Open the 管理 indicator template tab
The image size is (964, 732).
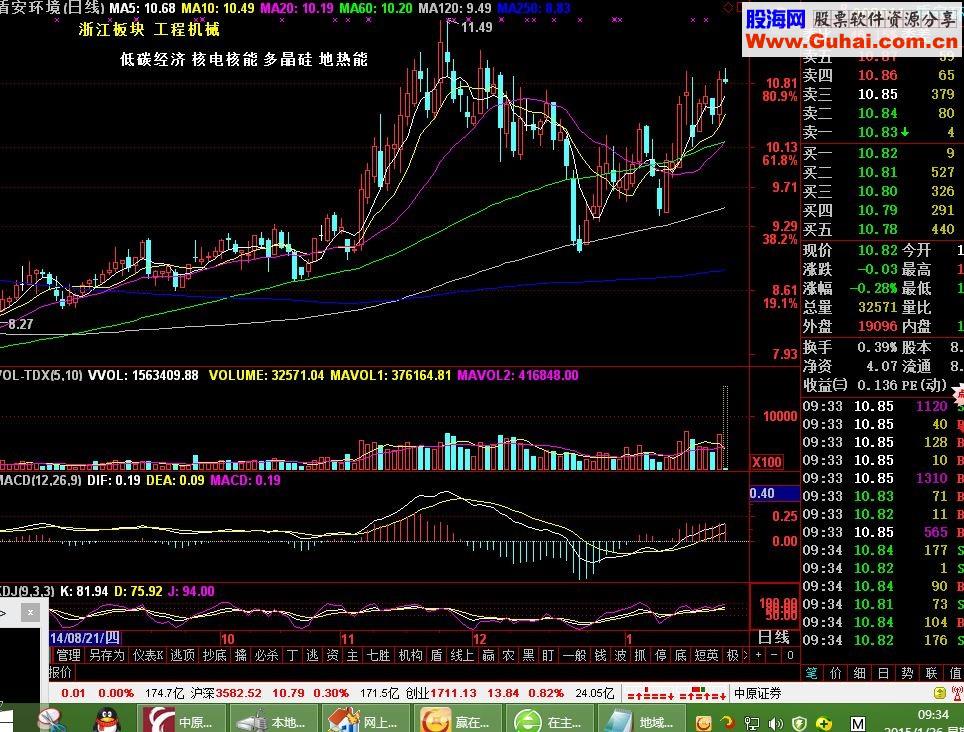coord(68,655)
